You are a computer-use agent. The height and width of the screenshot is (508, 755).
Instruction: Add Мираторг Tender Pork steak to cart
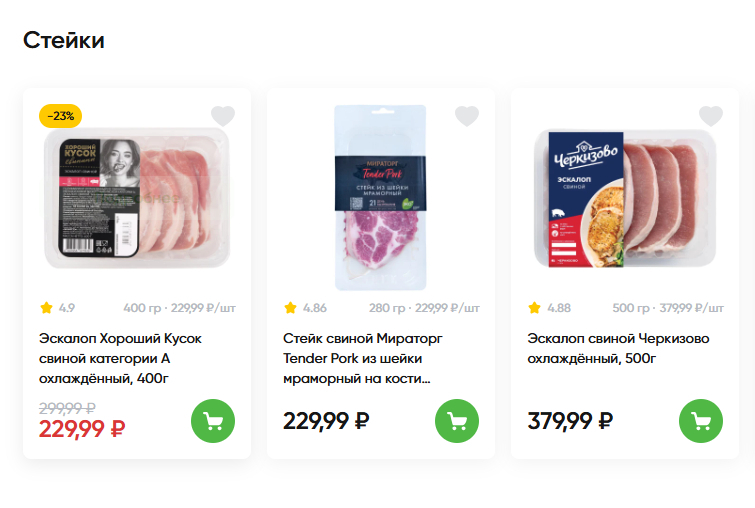point(457,421)
